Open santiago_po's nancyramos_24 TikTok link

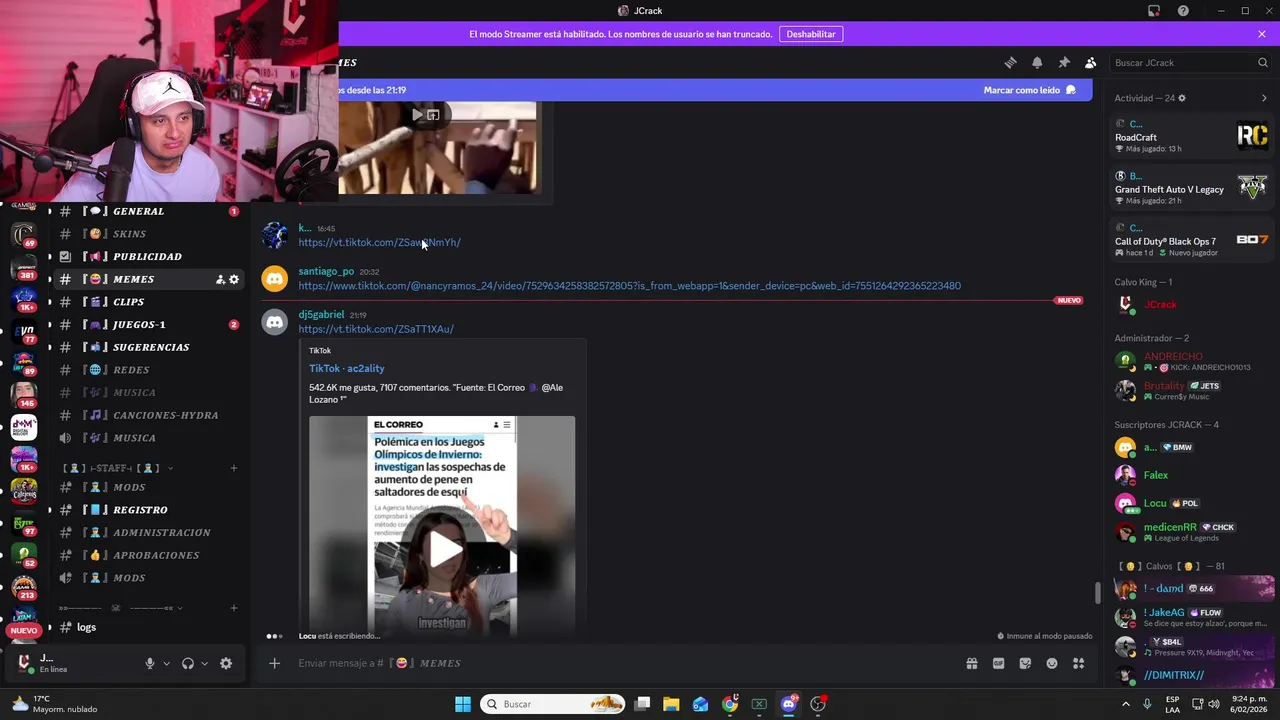point(629,286)
